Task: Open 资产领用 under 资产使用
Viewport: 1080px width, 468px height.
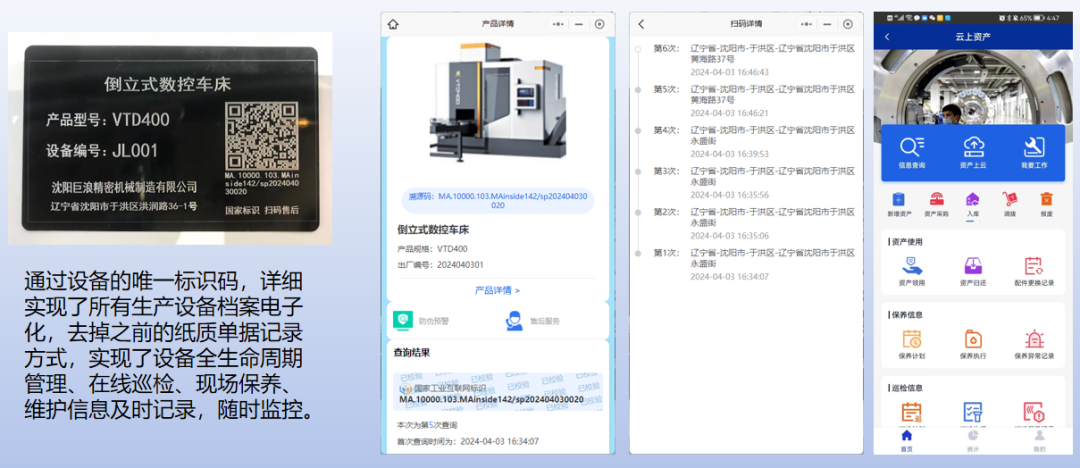Action: point(912,271)
